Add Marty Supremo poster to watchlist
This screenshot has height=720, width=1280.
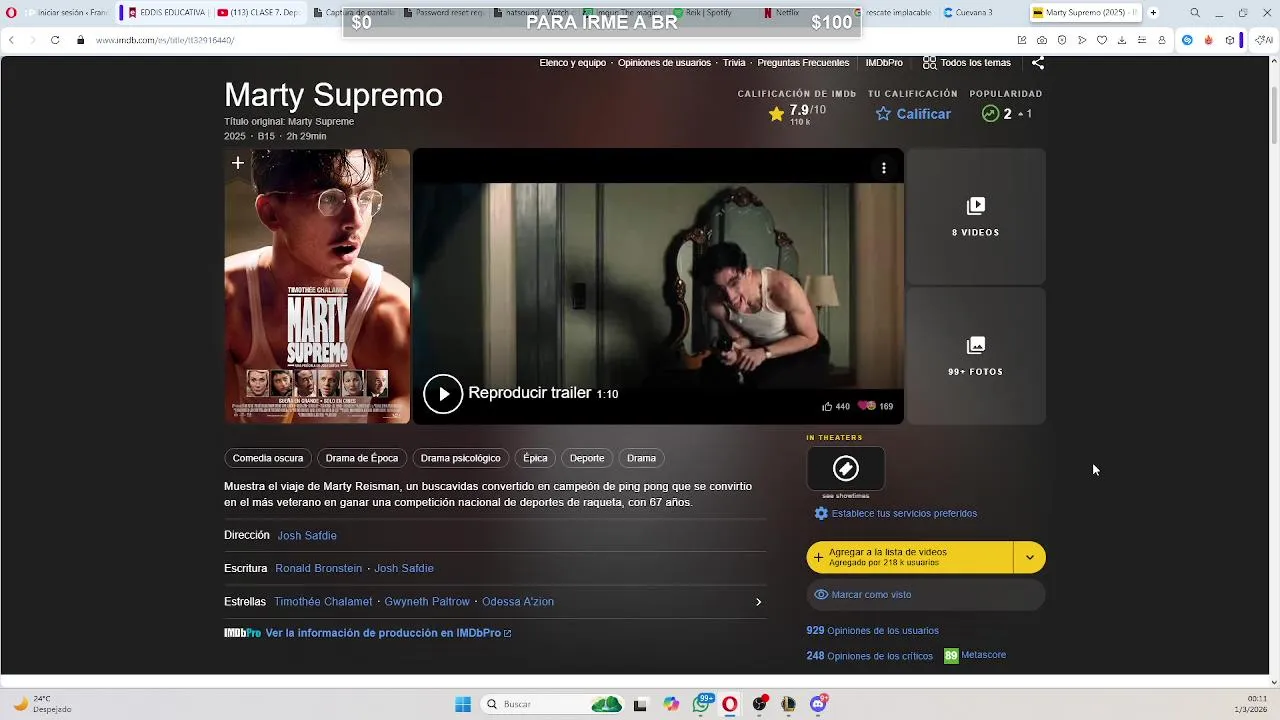pyautogui.click(x=238, y=163)
